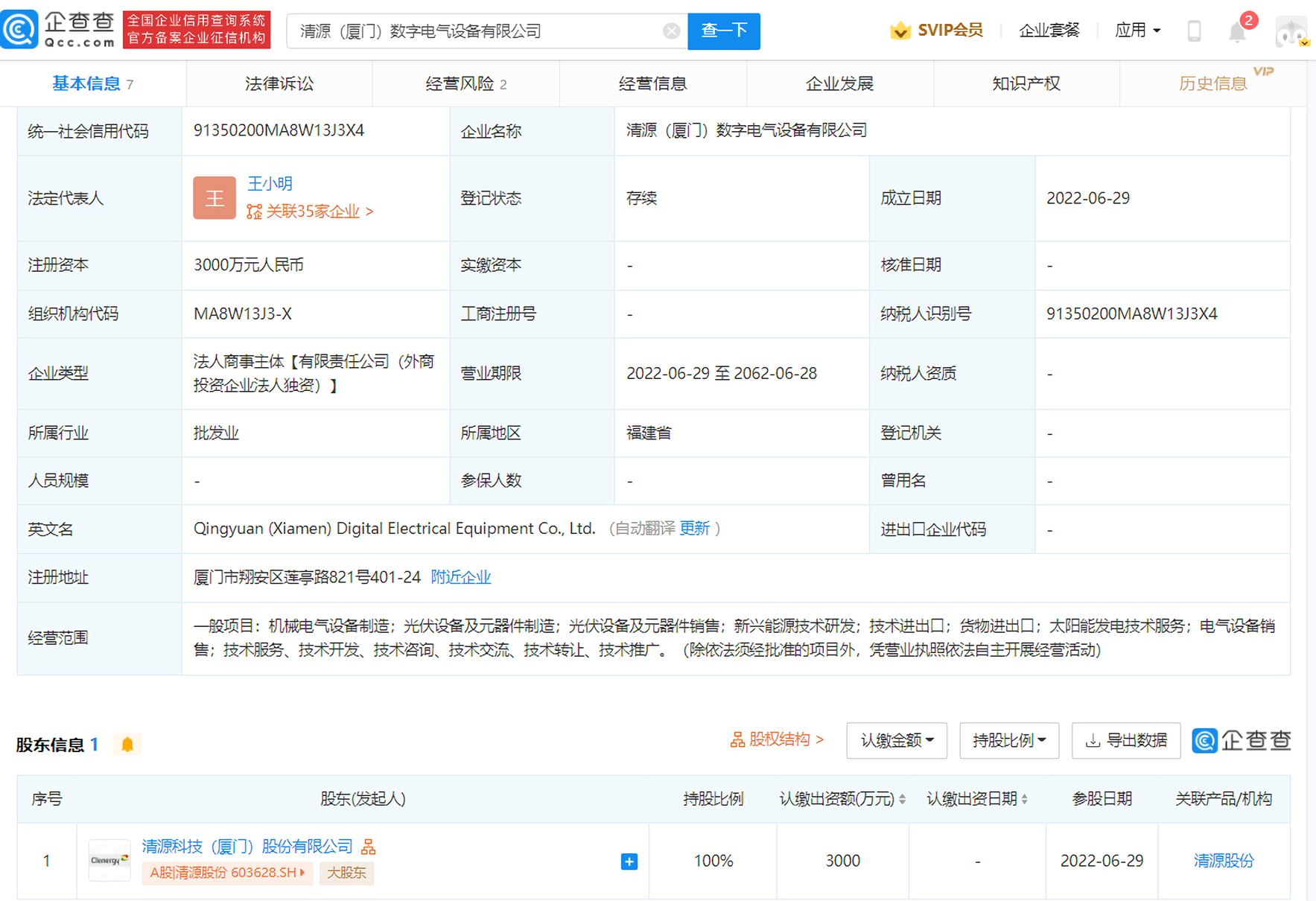Image resolution: width=1316 pixels, height=901 pixels.
Task: Click the user avatar icon top right
Action: pos(1291,30)
